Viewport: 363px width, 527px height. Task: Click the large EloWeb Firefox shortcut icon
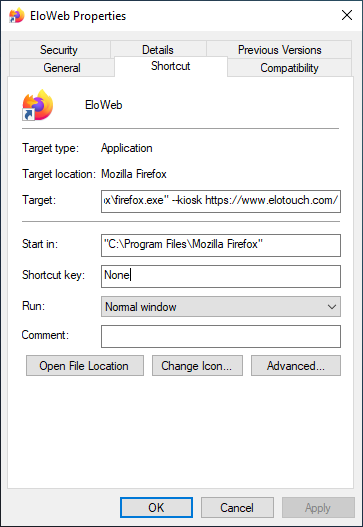pyautogui.click(x=38, y=105)
